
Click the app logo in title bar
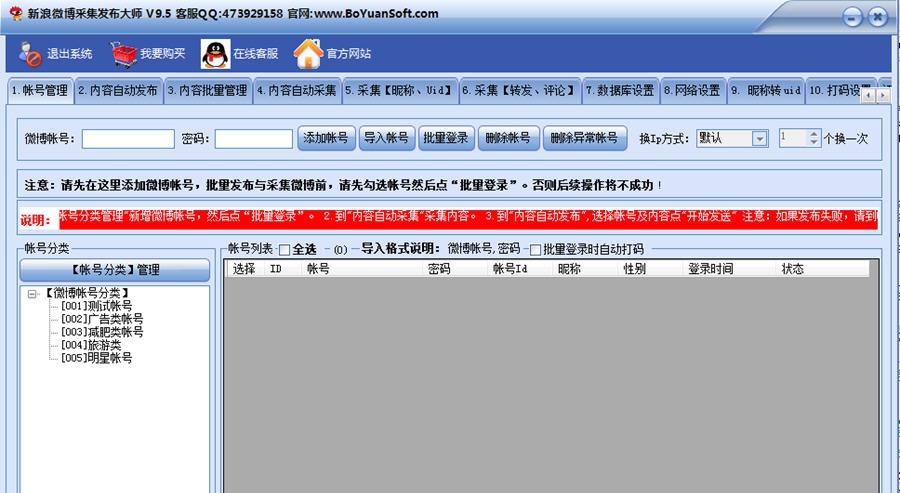pyautogui.click(x=16, y=14)
